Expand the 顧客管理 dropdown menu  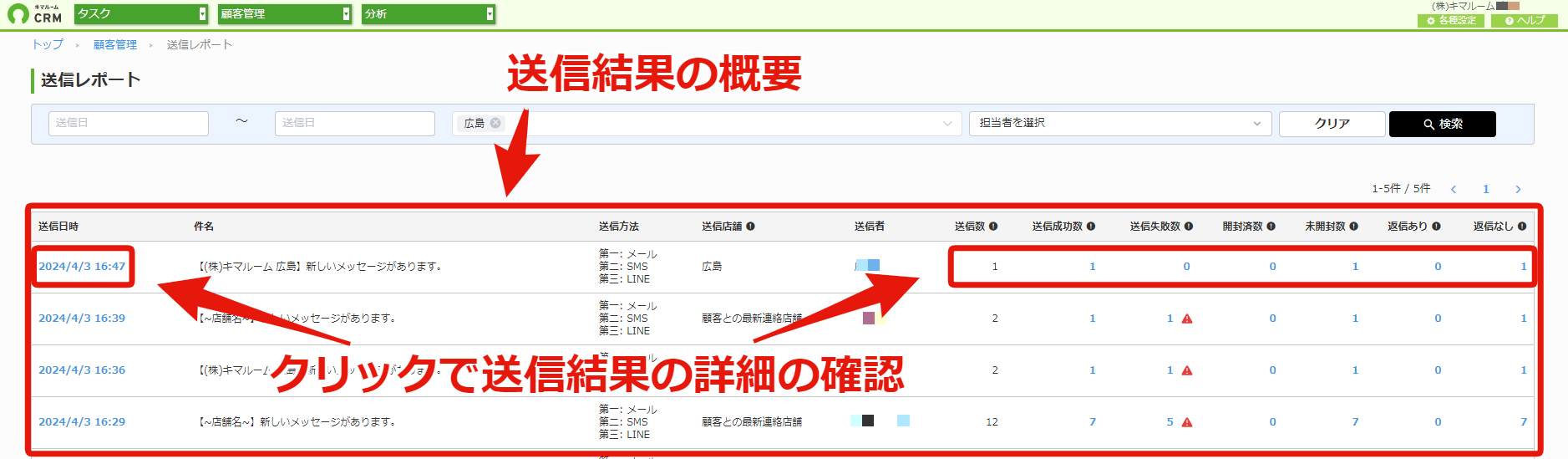click(285, 14)
